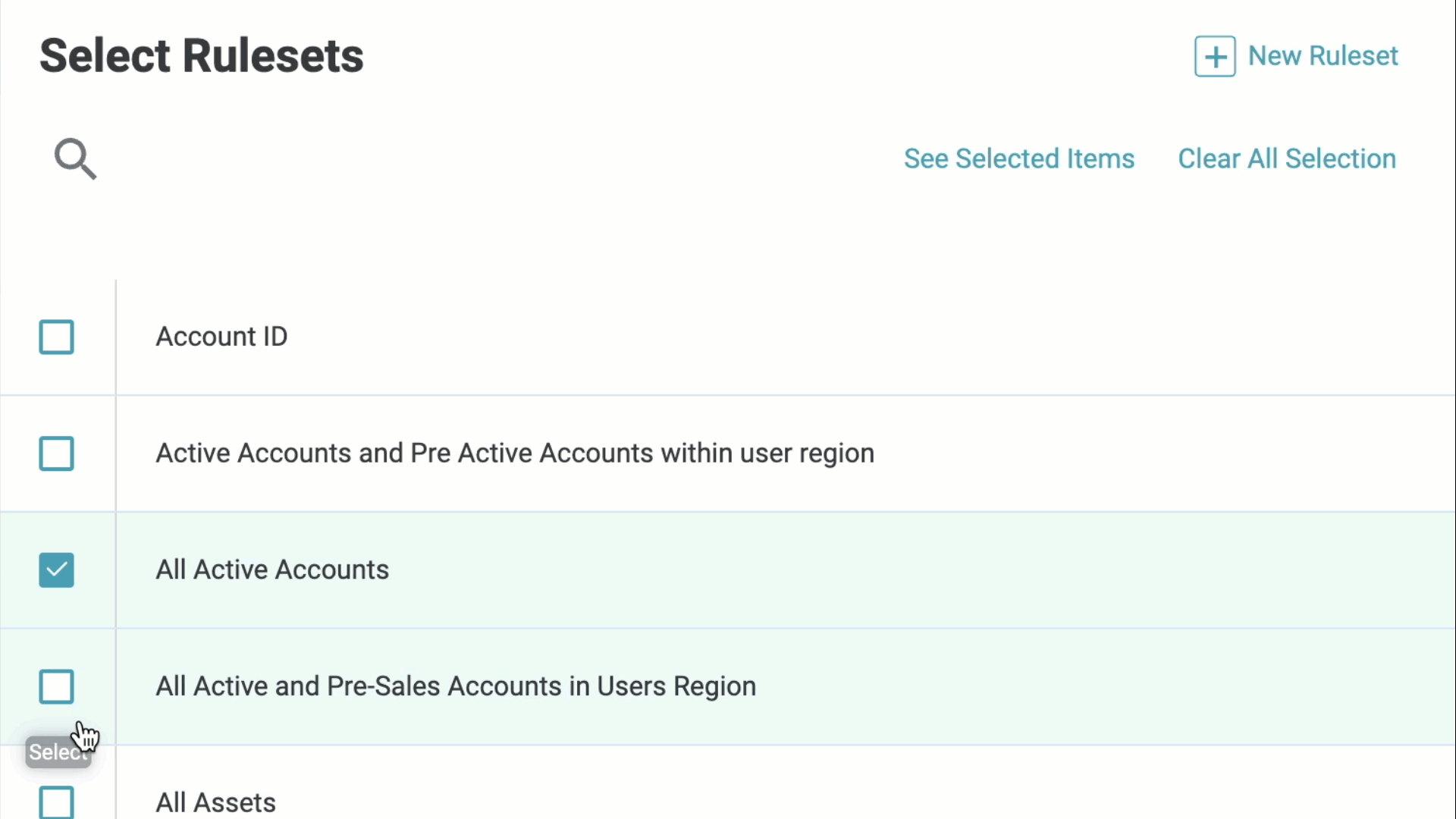Screen dimensions: 1456x819
Task: Tick the checkbox for Active Accounts and Pre Active Accounts within user region
Action: [56, 453]
